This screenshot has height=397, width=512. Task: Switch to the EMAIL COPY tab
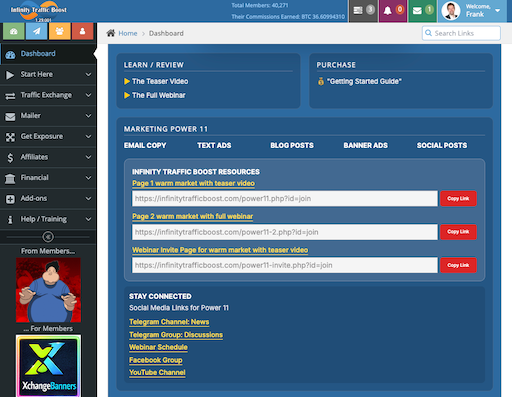[x=145, y=145]
